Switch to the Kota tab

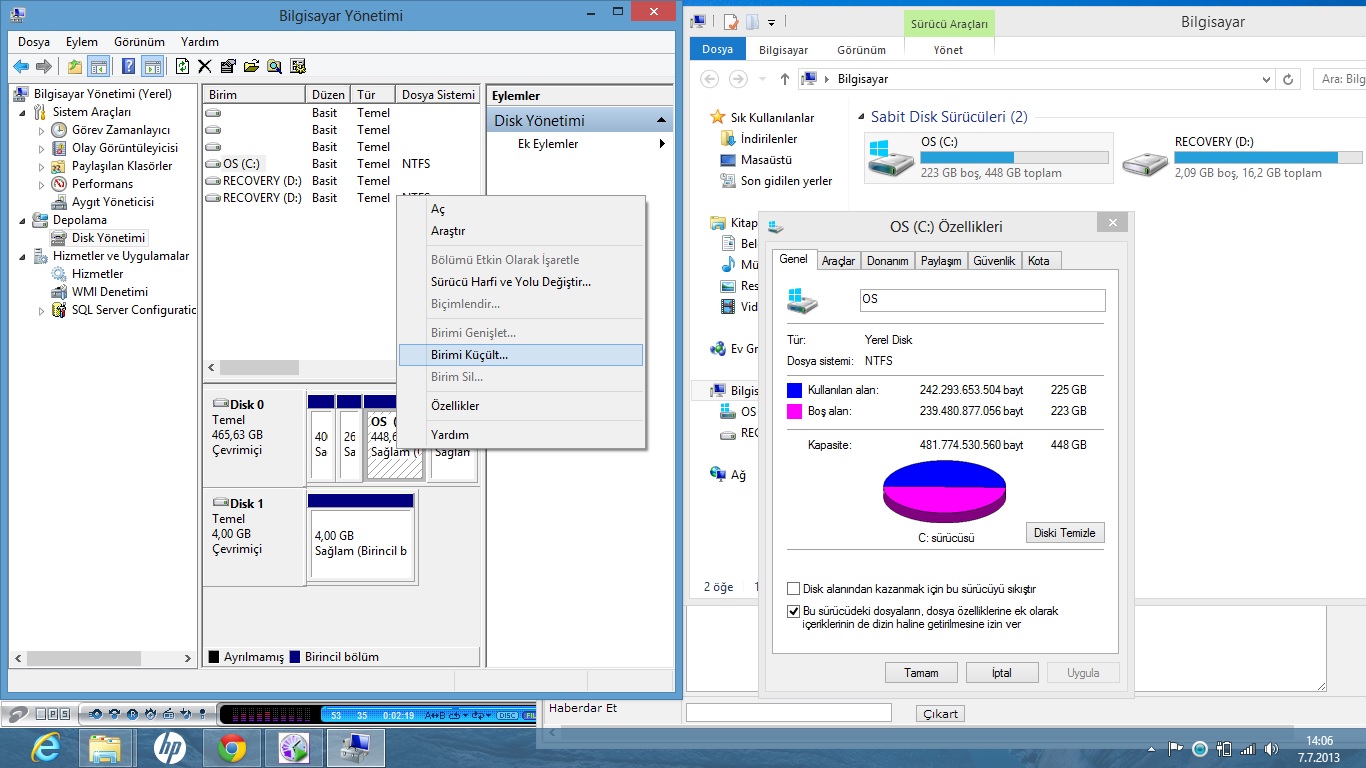click(x=1039, y=261)
